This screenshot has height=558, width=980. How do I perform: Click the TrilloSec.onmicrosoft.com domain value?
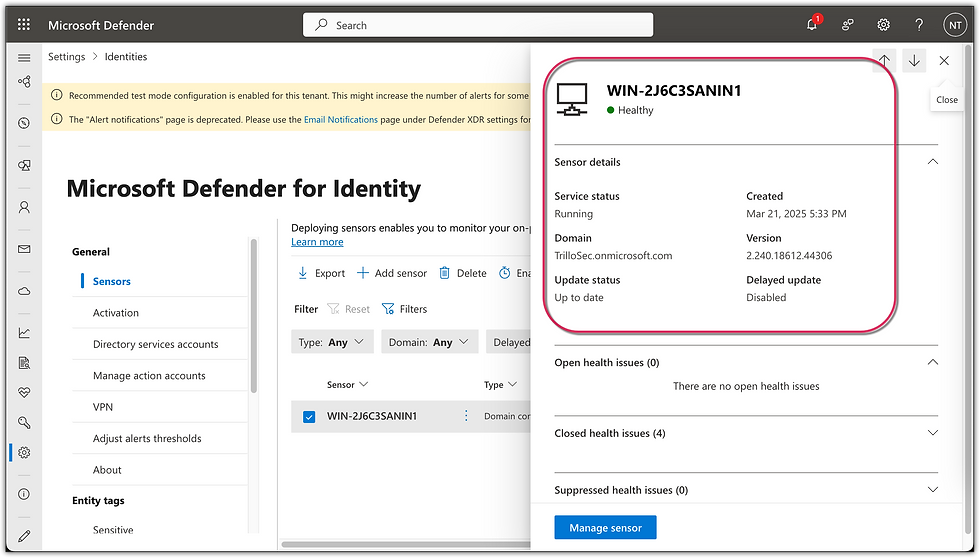613,256
